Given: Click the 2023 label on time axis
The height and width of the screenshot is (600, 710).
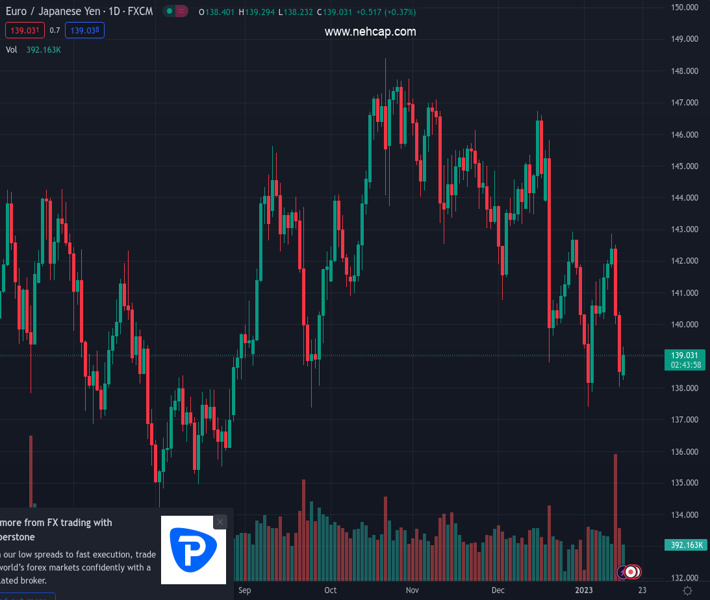Looking at the screenshot, I should pos(586,591).
